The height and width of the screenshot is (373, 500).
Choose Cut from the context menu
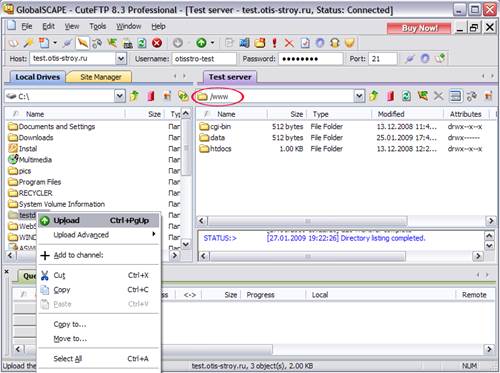click(99, 275)
